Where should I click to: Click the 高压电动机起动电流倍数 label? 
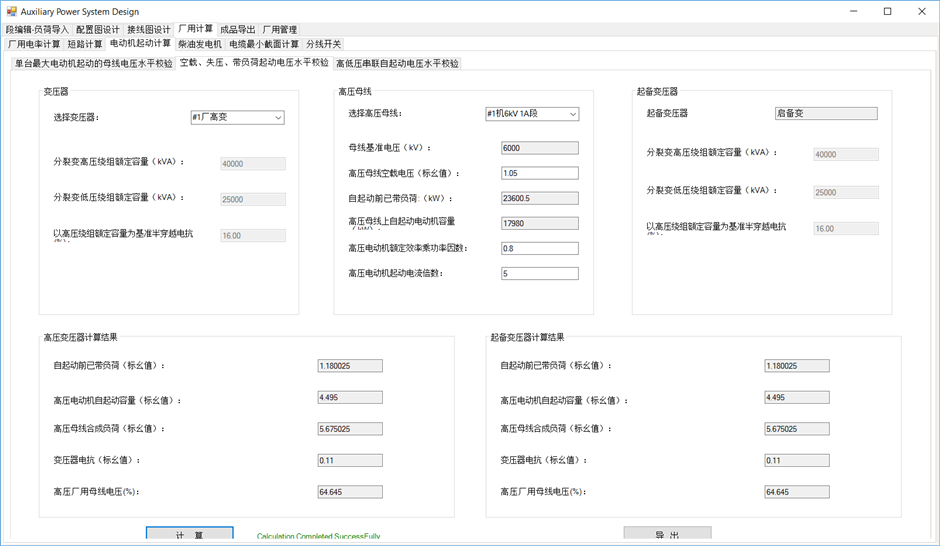pos(396,273)
